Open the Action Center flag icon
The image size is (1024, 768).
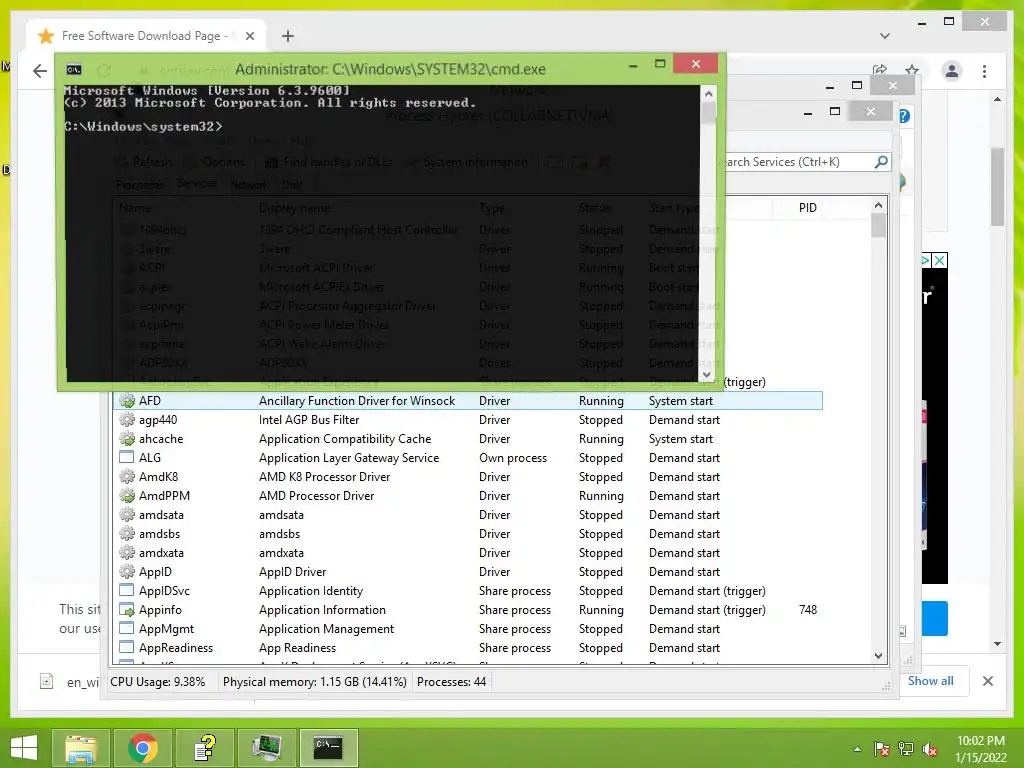(x=881, y=749)
